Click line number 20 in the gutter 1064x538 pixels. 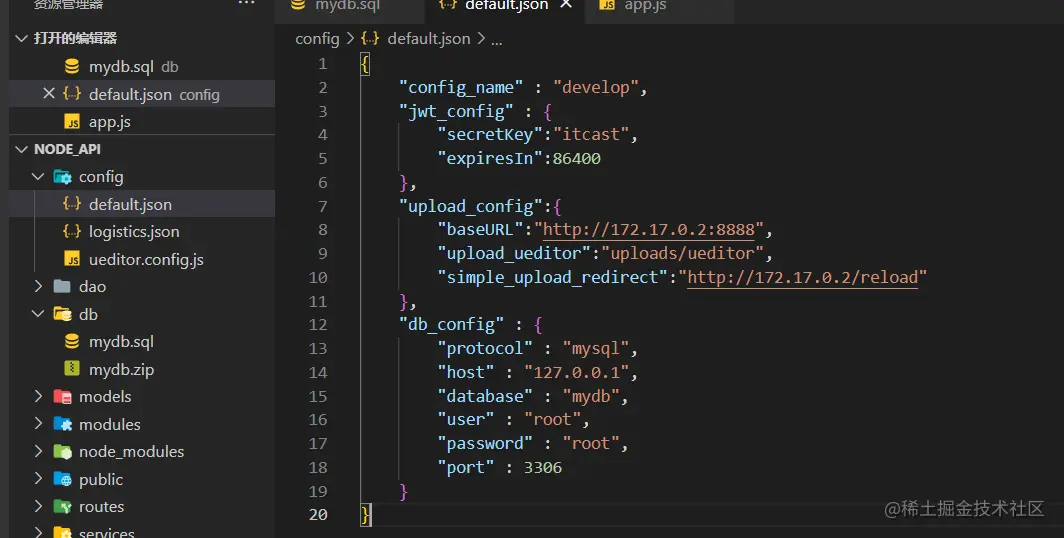[x=318, y=514]
